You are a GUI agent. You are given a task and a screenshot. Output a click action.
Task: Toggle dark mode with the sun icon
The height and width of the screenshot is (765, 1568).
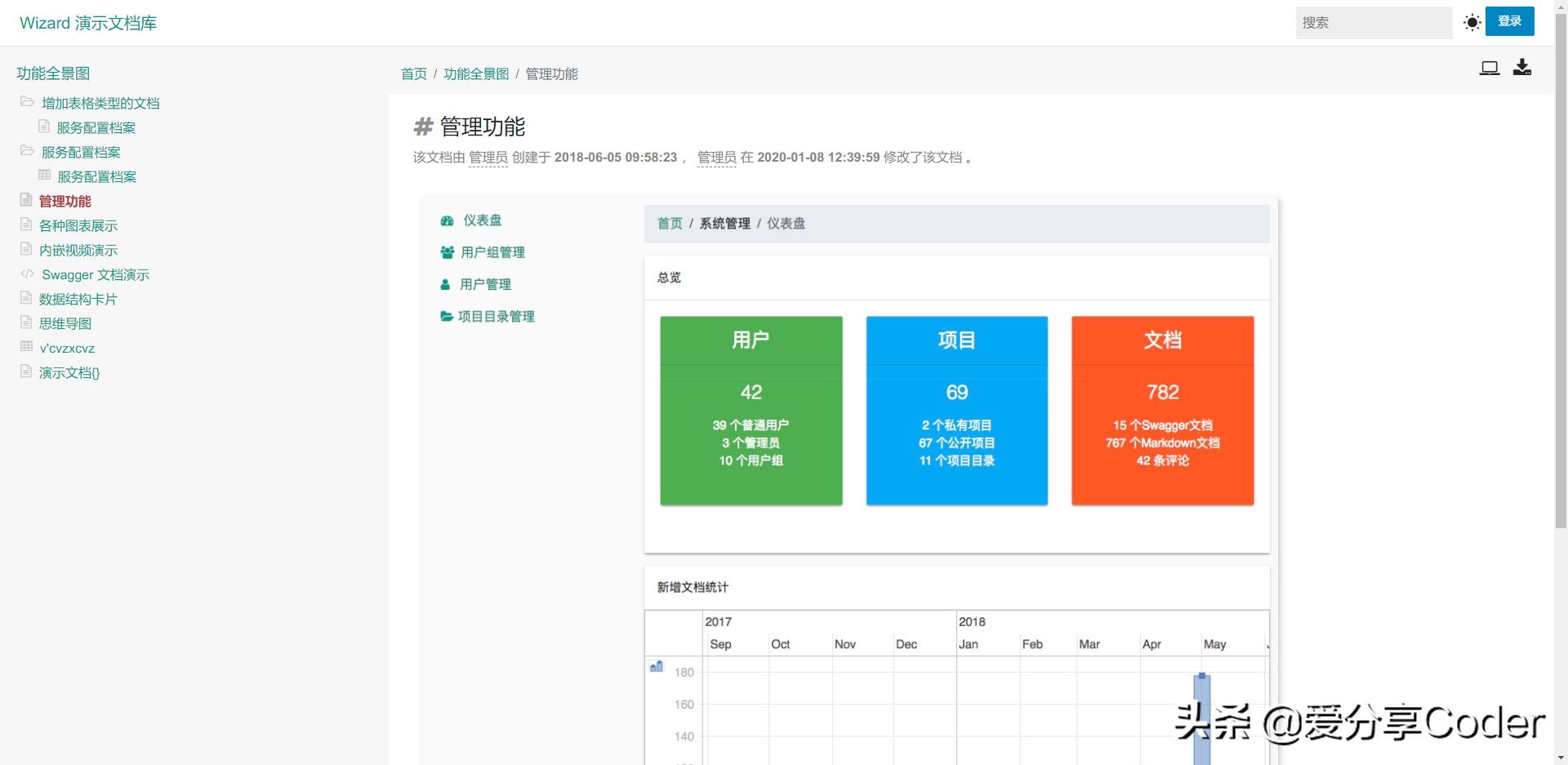tap(1472, 22)
